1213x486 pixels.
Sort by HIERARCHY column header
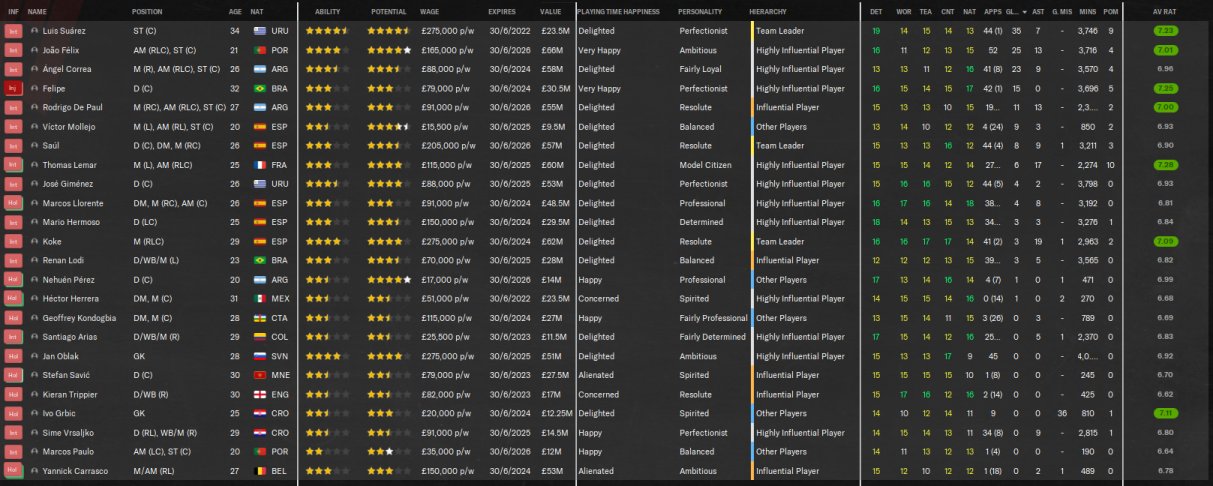click(x=767, y=11)
